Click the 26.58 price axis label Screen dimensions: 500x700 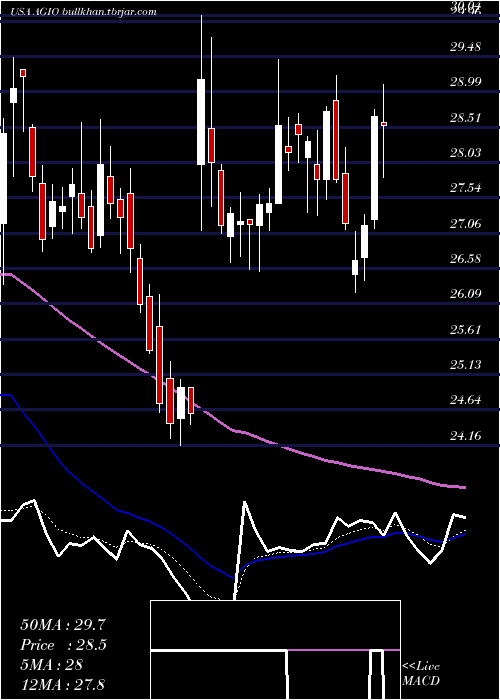(465, 258)
